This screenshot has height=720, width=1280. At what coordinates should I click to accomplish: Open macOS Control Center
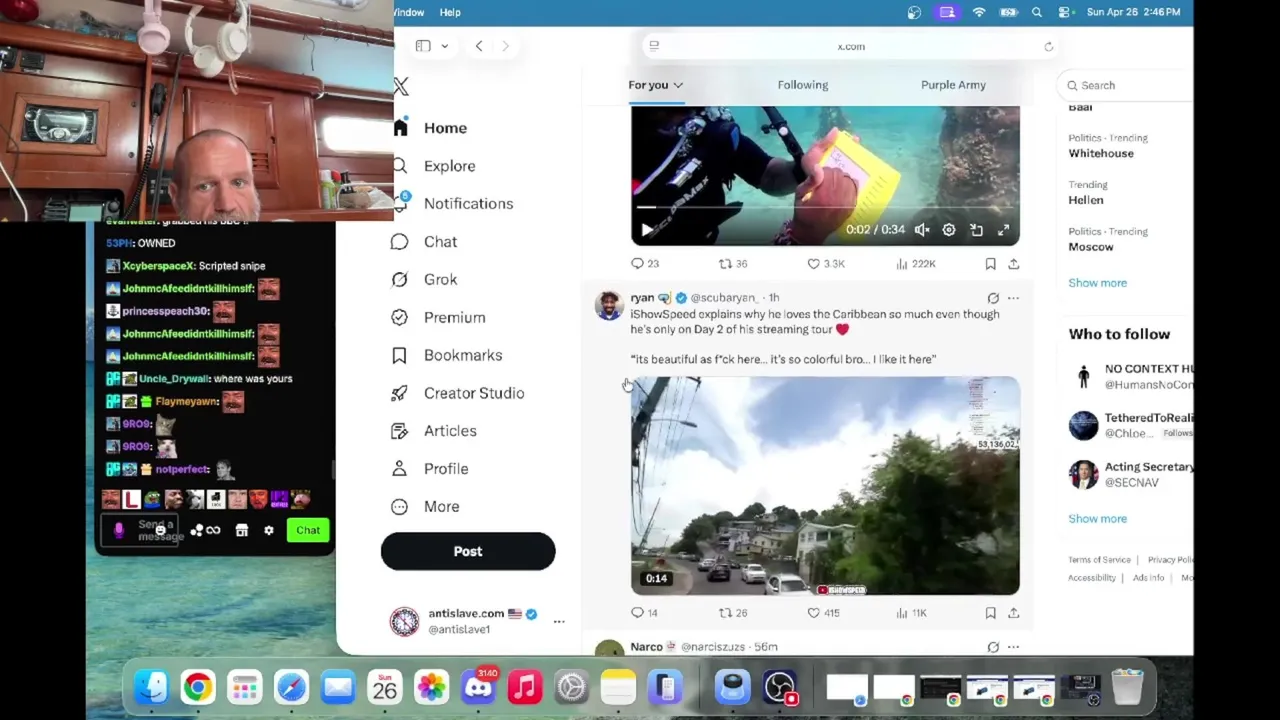[x=1066, y=12]
